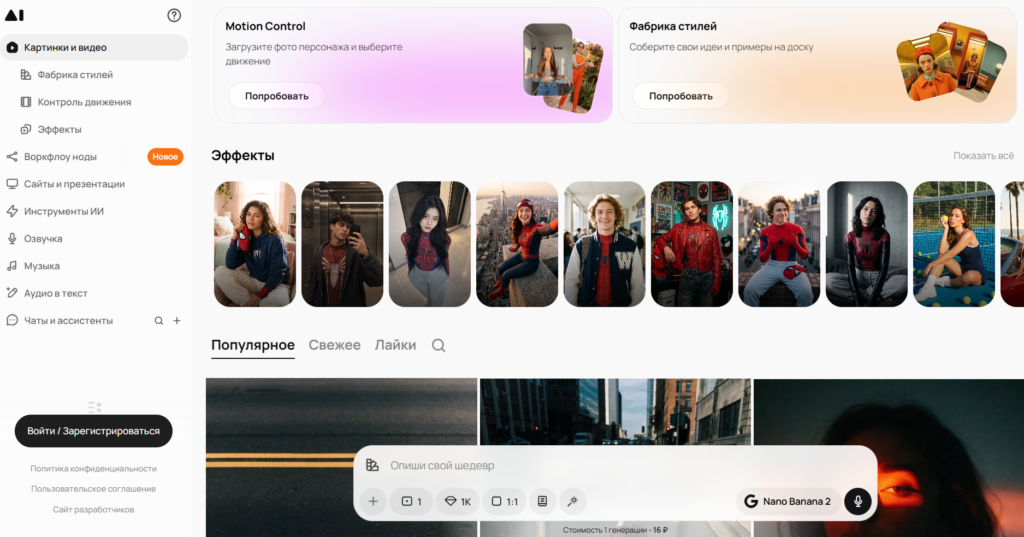This screenshot has height=537, width=1024.
Task: Open varsity jacket W effect thumbnail
Action: click(605, 244)
